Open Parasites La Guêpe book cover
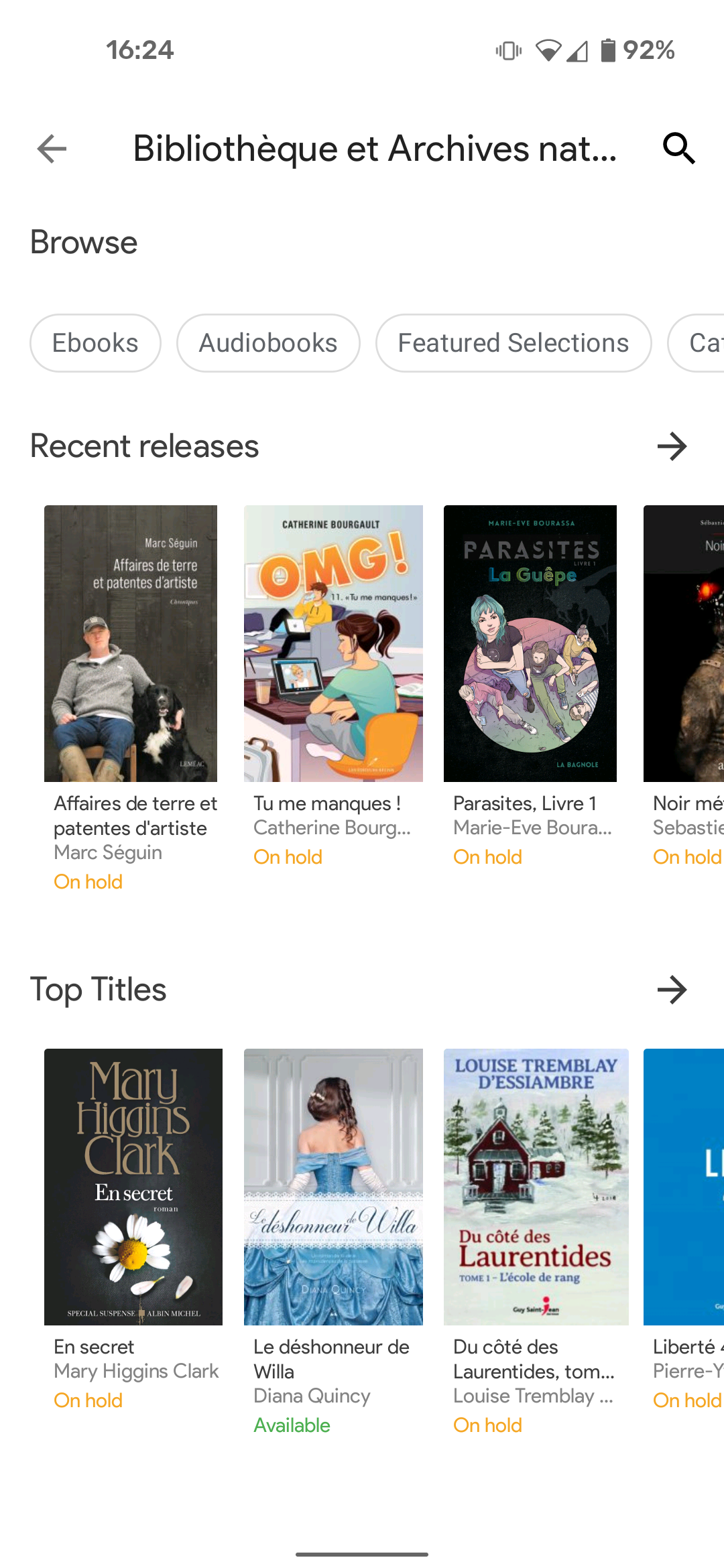Screen dimensions: 724x1568 (530, 643)
